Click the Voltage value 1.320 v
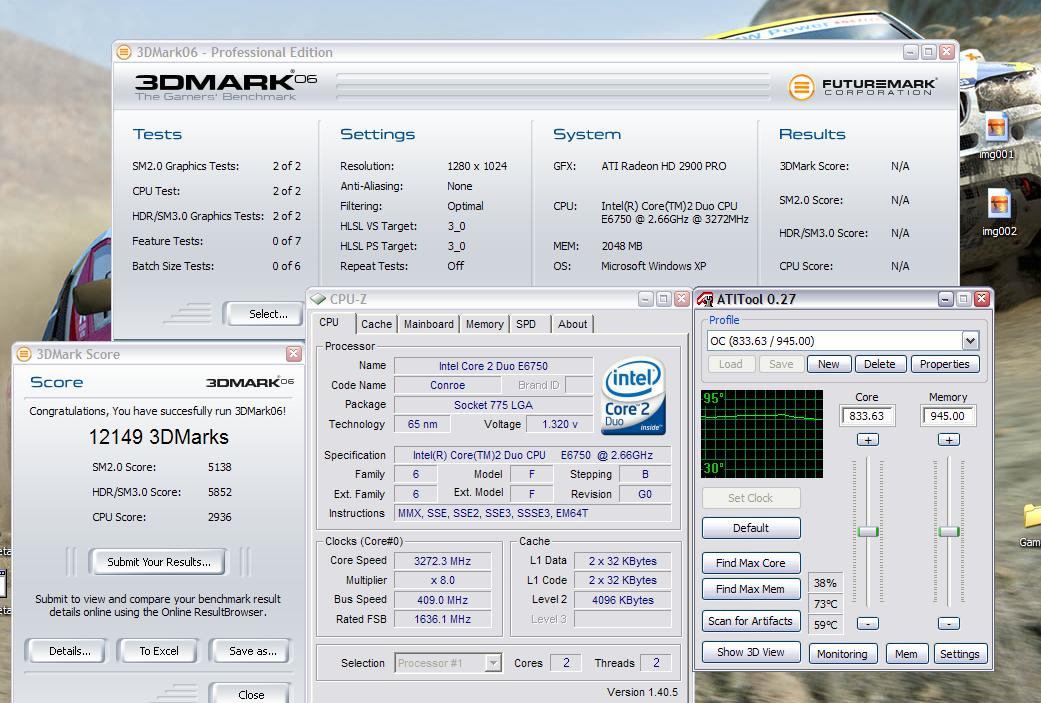The image size is (1041, 703). pyautogui.click(x=560, y=424)
